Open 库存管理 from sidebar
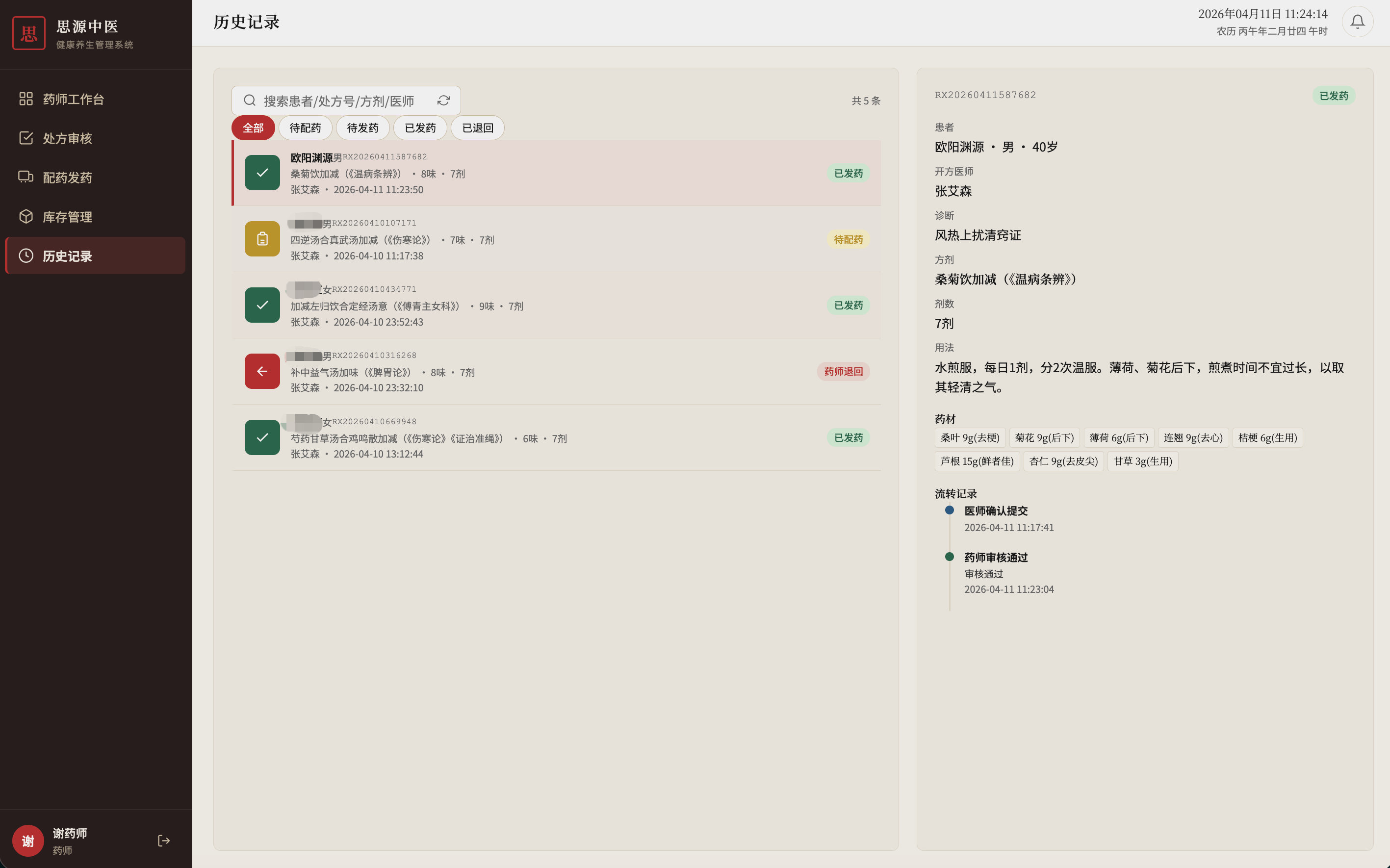 67,217
